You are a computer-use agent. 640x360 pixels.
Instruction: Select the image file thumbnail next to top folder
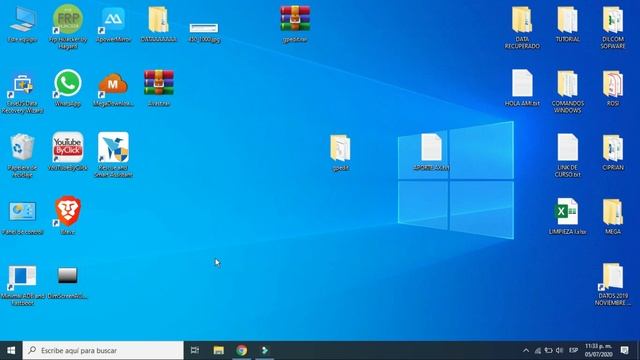pos(204,28)
